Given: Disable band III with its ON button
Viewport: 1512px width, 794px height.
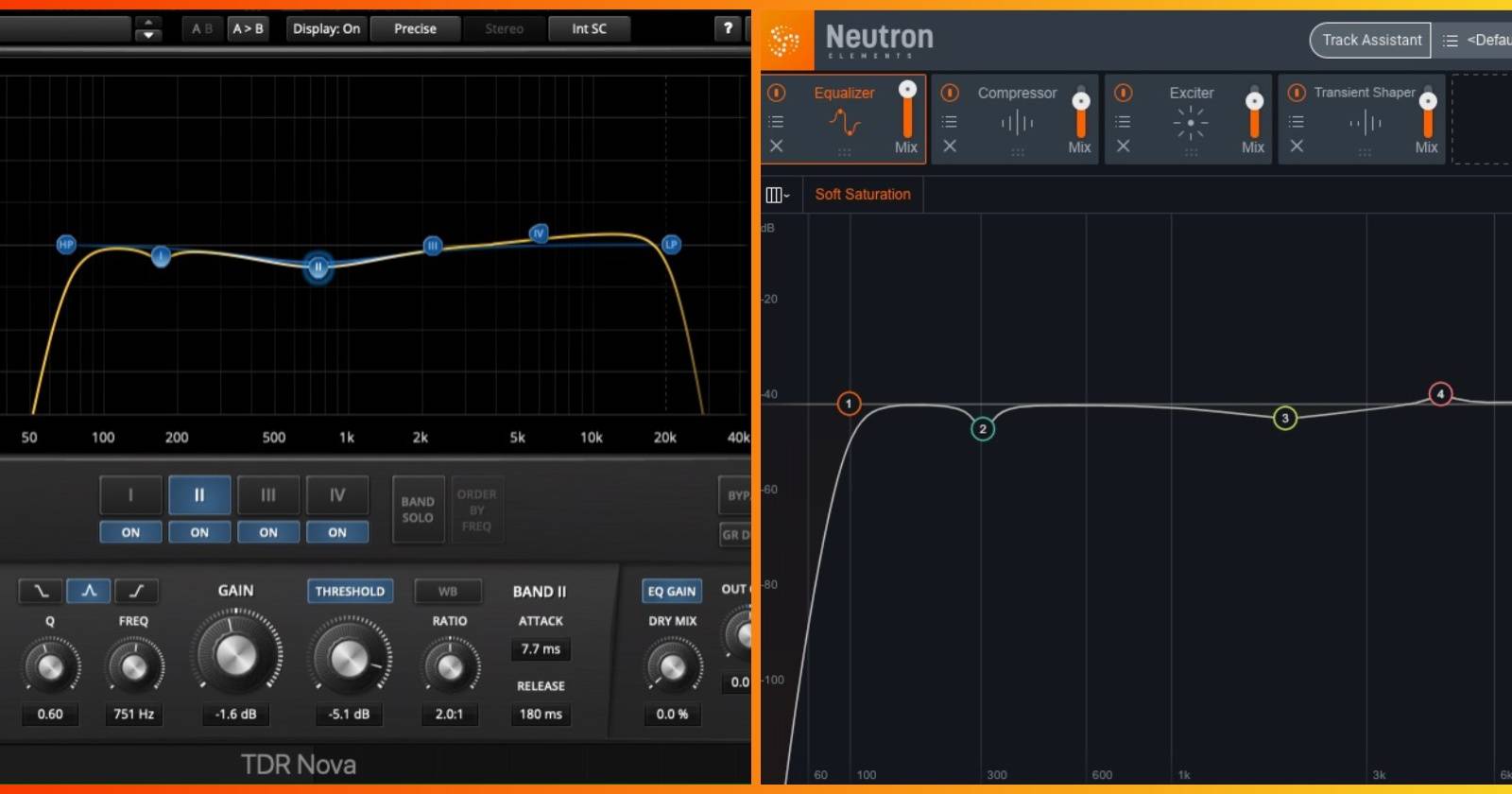Looking at the screenshot, I should coord(268,532).
